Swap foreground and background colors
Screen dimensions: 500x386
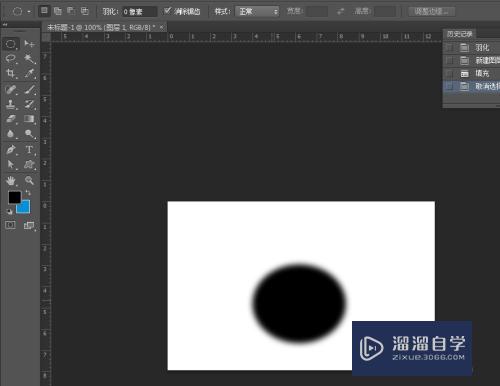(28, 193)
